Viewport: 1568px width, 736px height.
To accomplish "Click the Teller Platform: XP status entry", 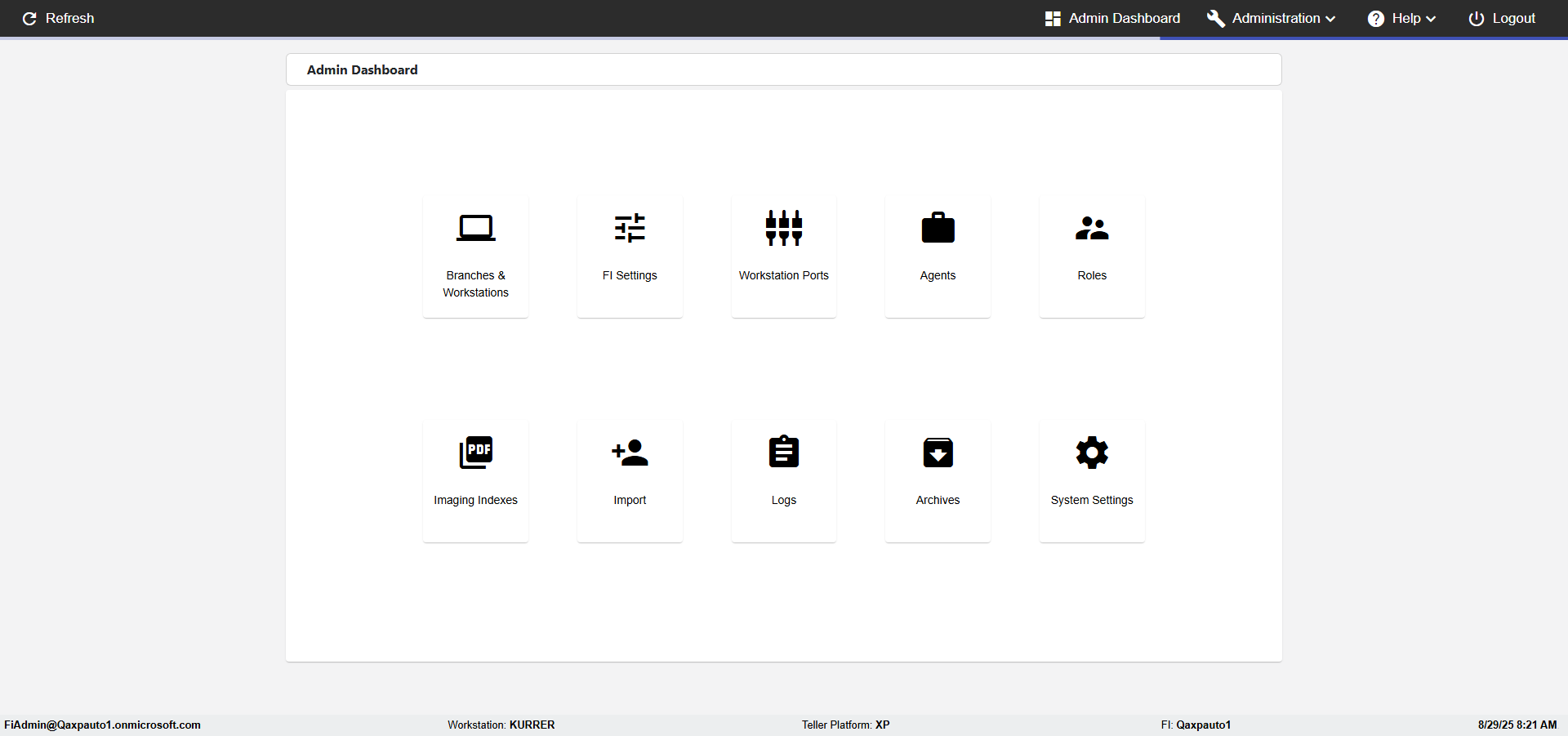I will click(x=845, y=725).
